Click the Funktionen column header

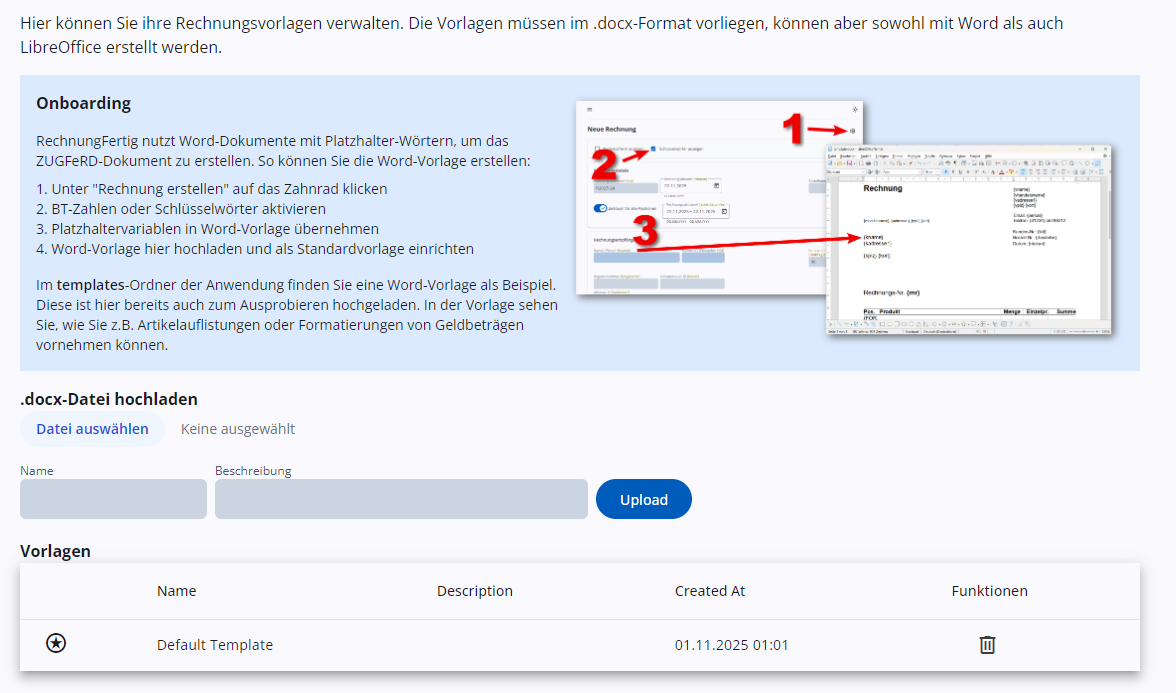[989, 591]
